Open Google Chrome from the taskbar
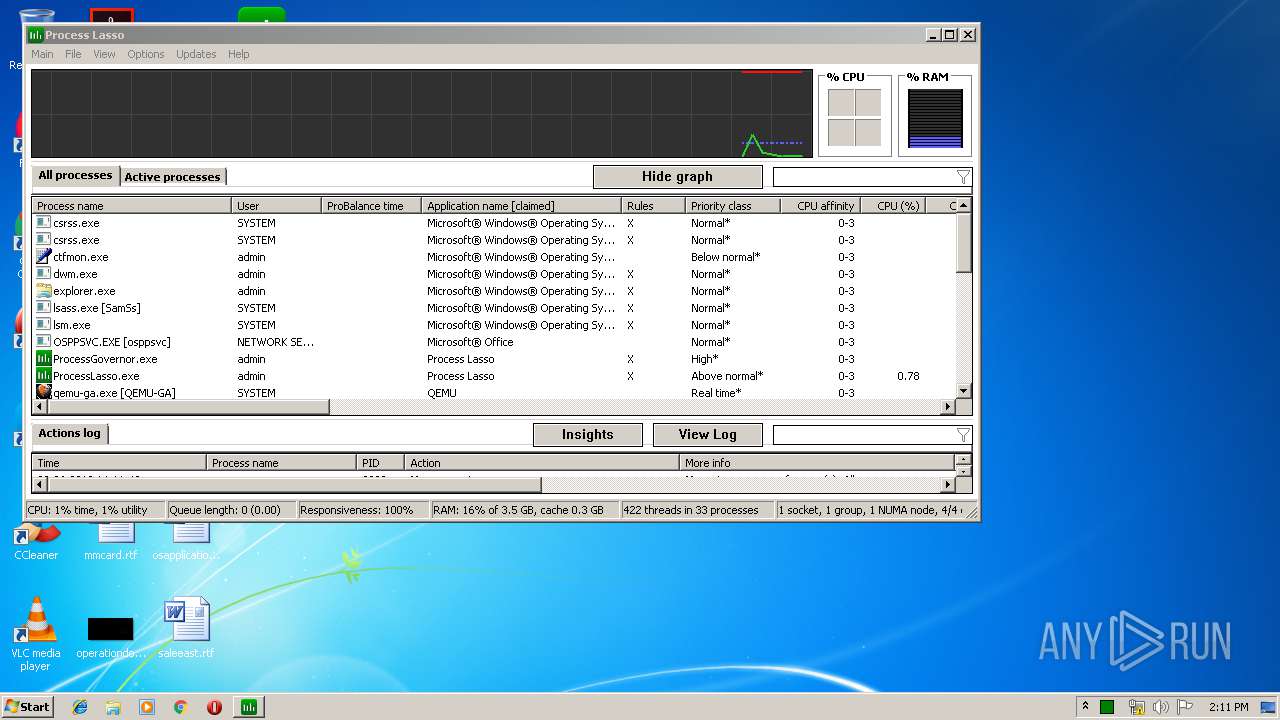The image size is (1280, 720). [181, 707]
